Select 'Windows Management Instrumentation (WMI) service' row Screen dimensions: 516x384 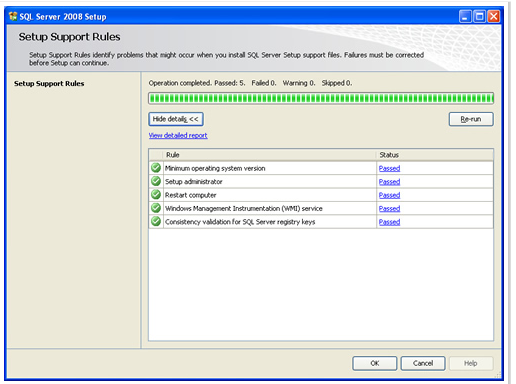[321, 208]
